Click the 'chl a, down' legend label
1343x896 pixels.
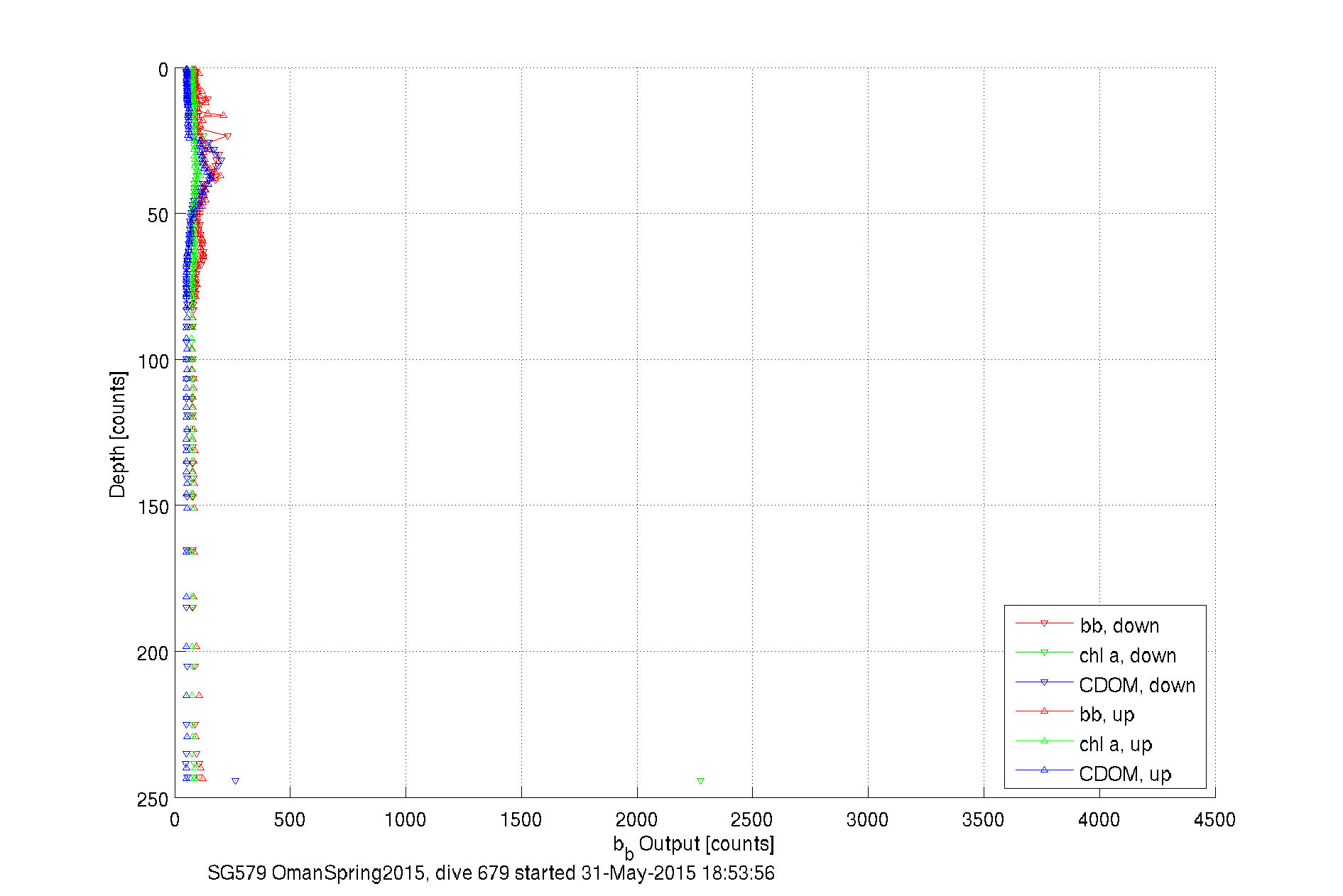[1128, 655]
